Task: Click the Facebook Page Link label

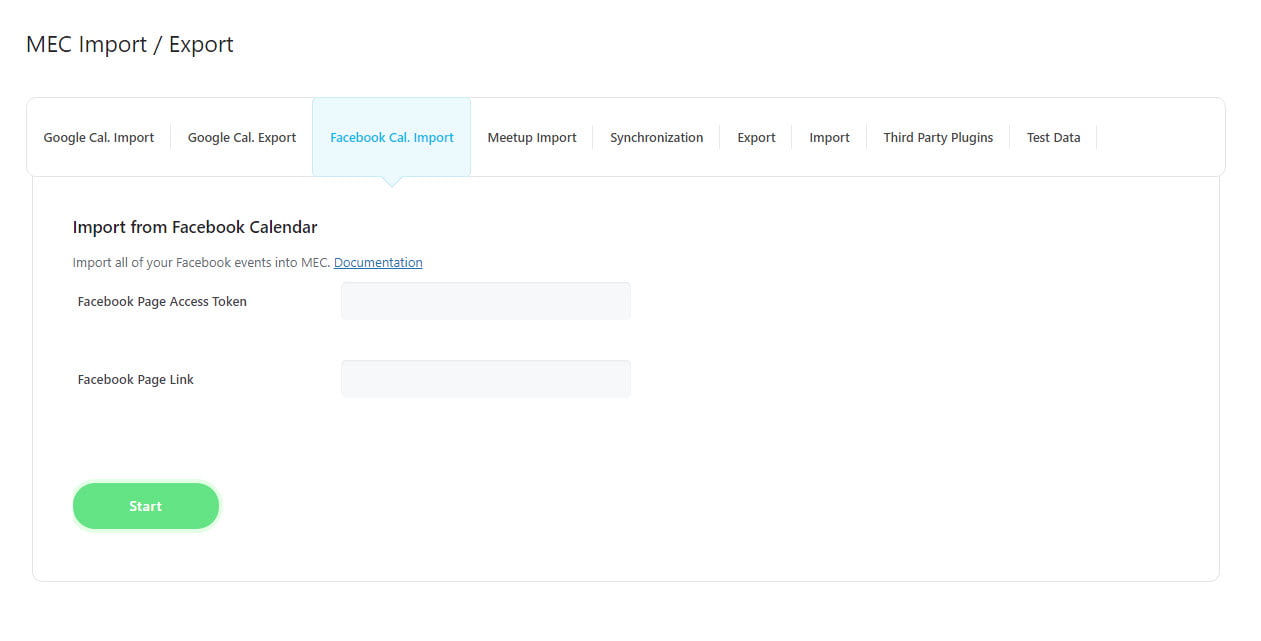Action: (136, 379)
